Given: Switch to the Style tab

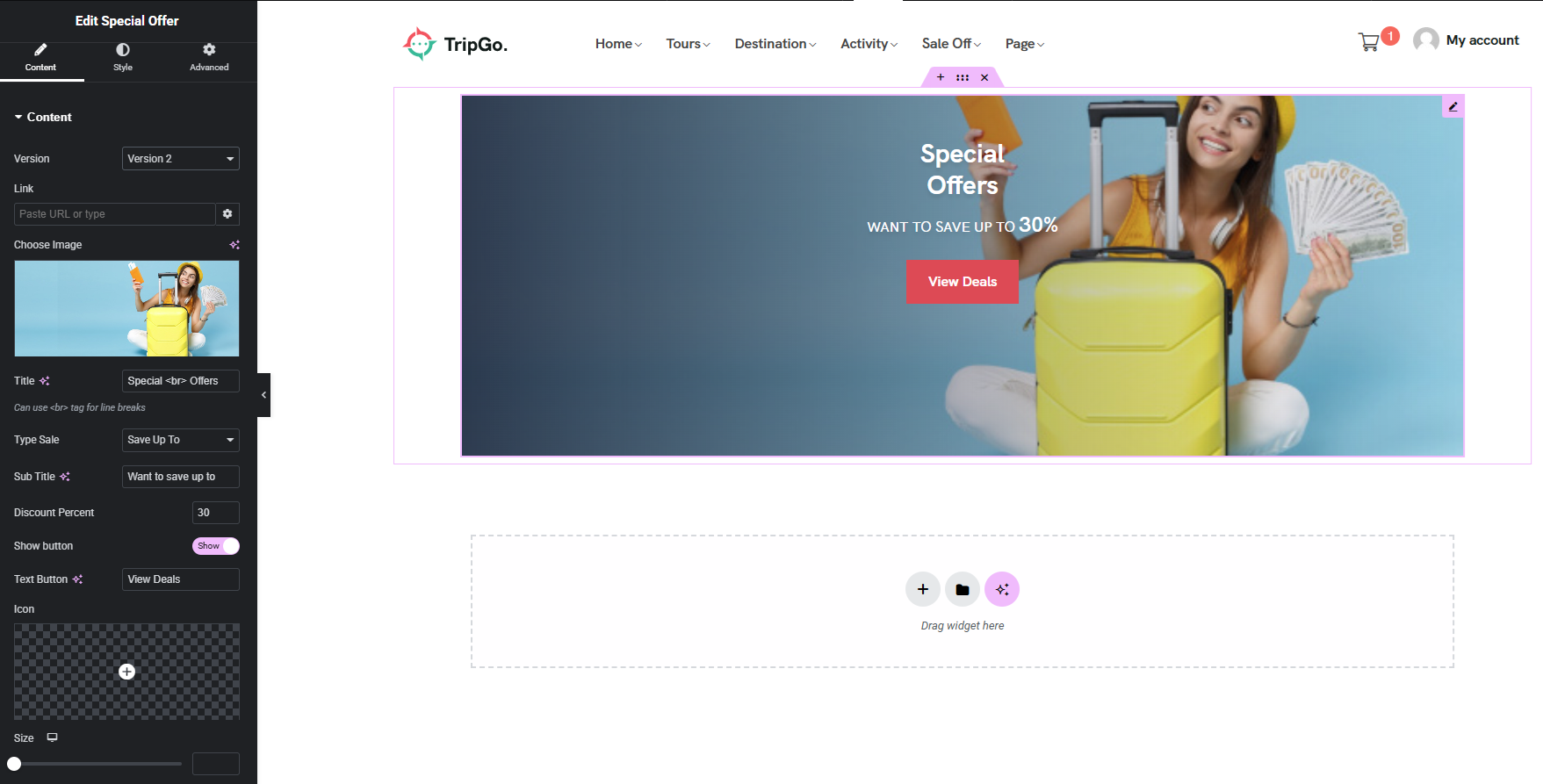Looking at the screenshot, I should pyautogui.click(x=123, y=57).
